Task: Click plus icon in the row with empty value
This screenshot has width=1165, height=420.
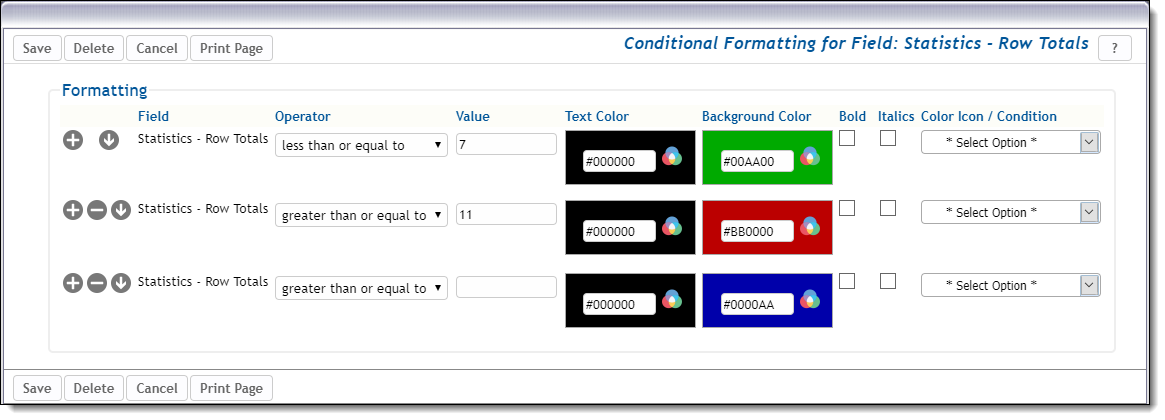Action: [x=73, y=283]
